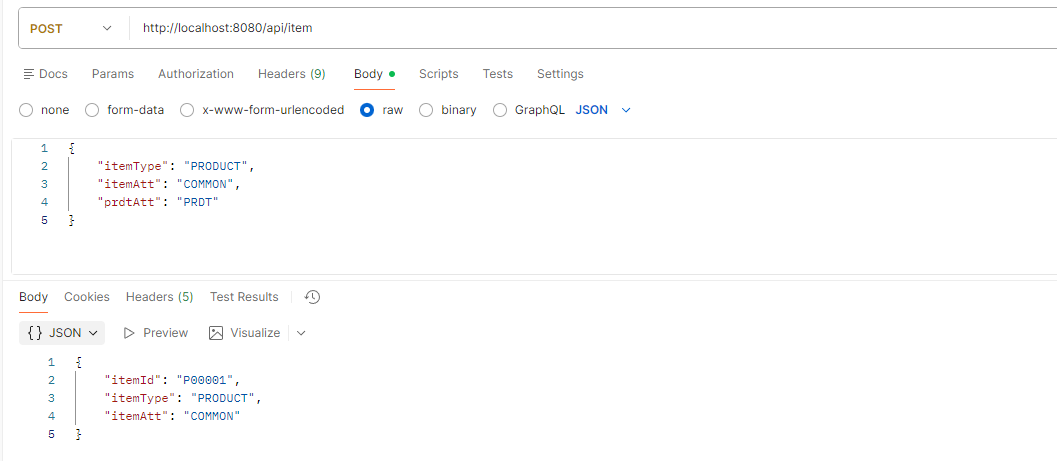Click the request URL input field
Screen dimensions: 1057x461
(x=590, y=28)
